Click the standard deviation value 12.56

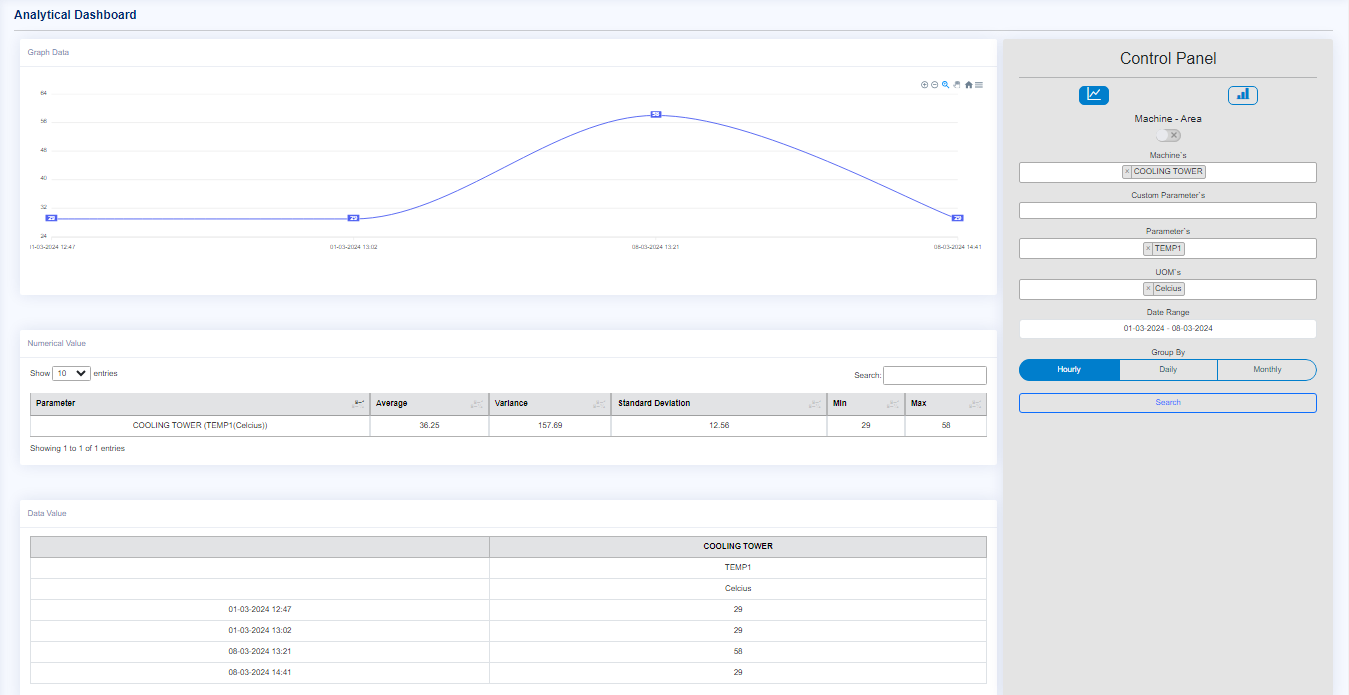[719, 426]
